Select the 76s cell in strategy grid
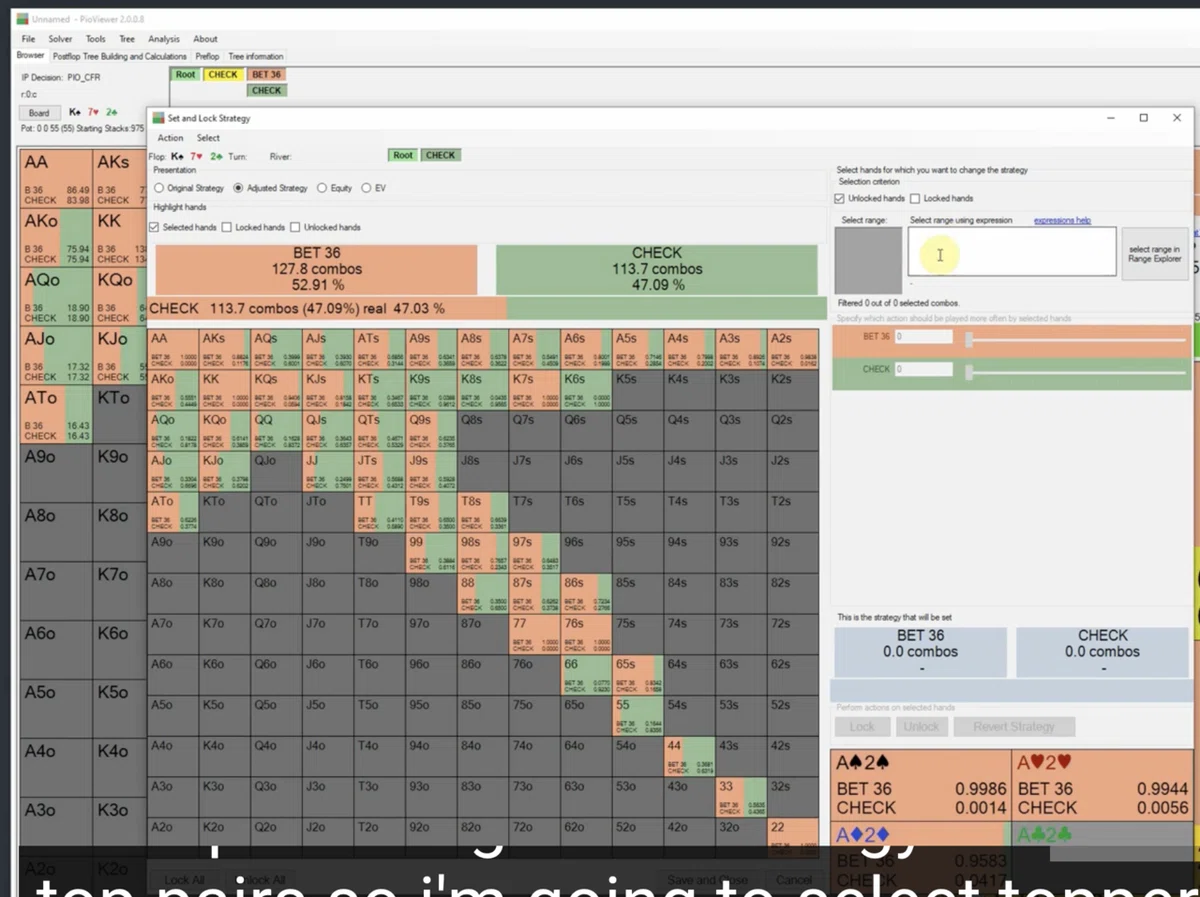The height and width of the screenshot is (897, 1200). (x=585, y=634)
